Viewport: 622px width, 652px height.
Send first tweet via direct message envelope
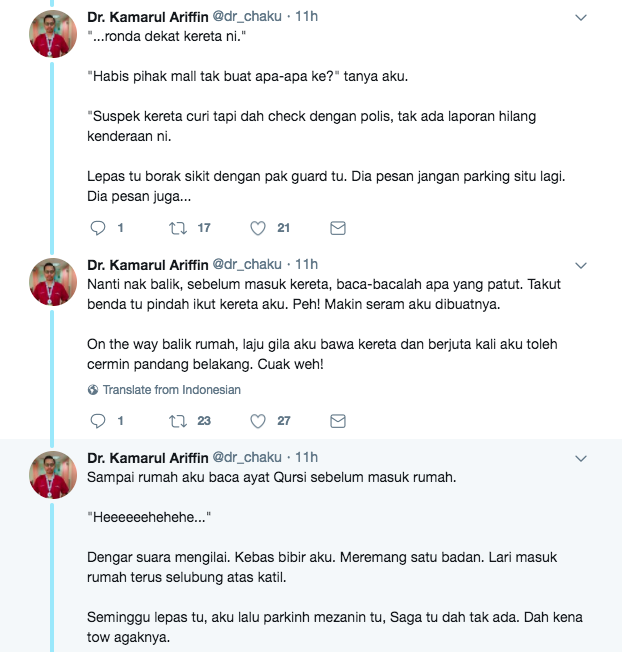pos(338,228)
